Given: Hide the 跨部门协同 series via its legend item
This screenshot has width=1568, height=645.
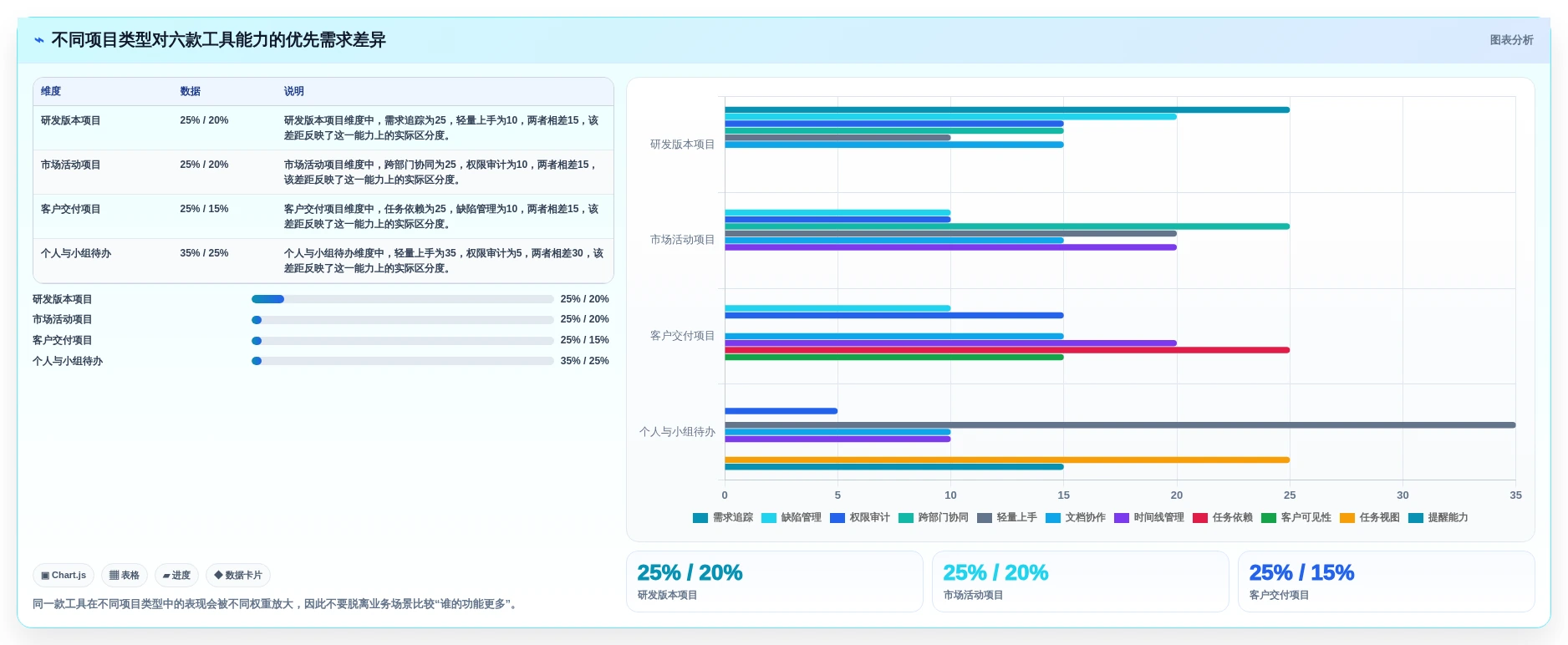Looking at the screenshot, I should click(x=934, y=518).
